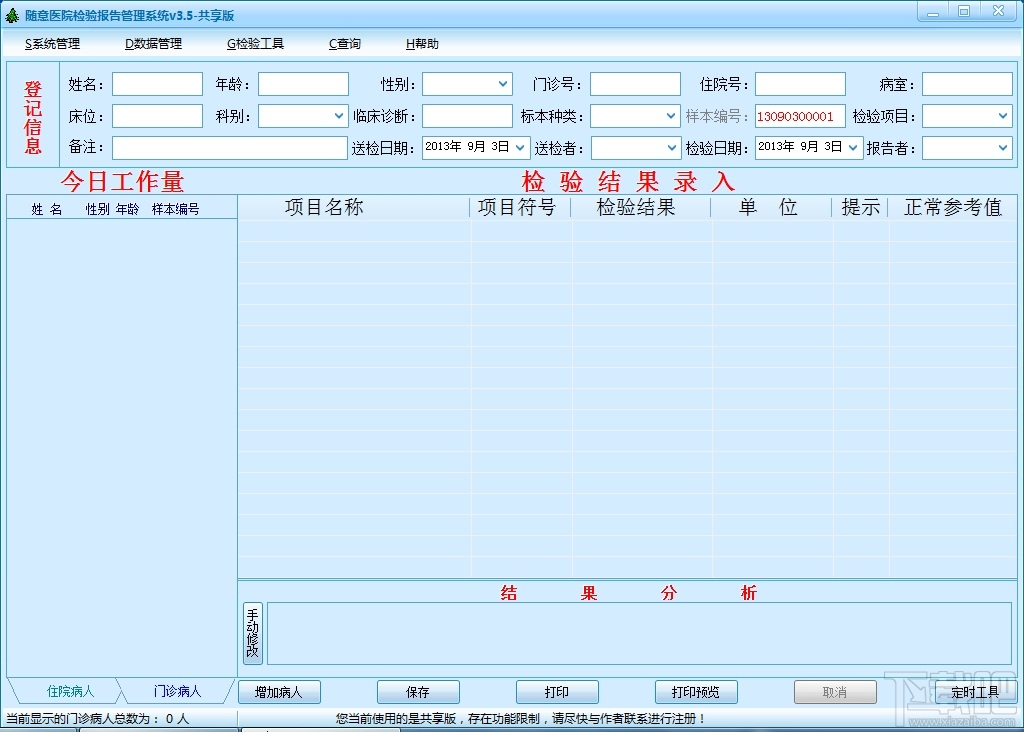Image resolution: width=1024 pixels, height=732 pixels.
Task: Switch to the 门诊病人 tab
Action: pos(177,691)
